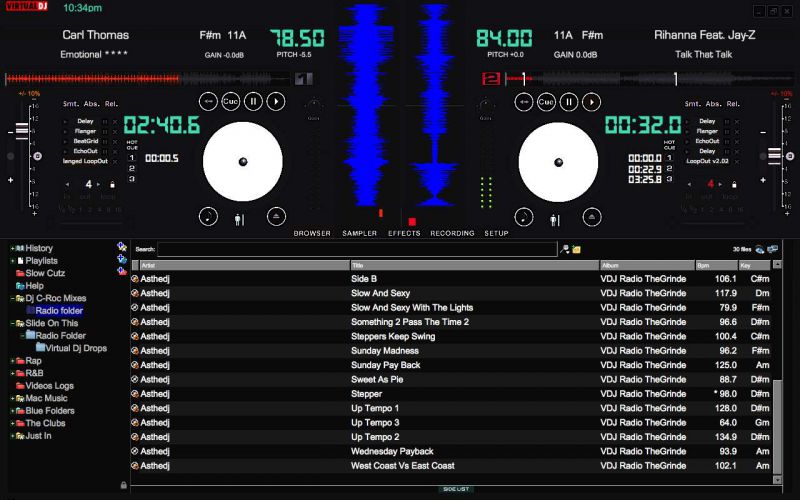This screenshot has height=500, width=800.
Task: Open the SAMPLER tab
Action: pyautogui.click(x=359, y=233)
